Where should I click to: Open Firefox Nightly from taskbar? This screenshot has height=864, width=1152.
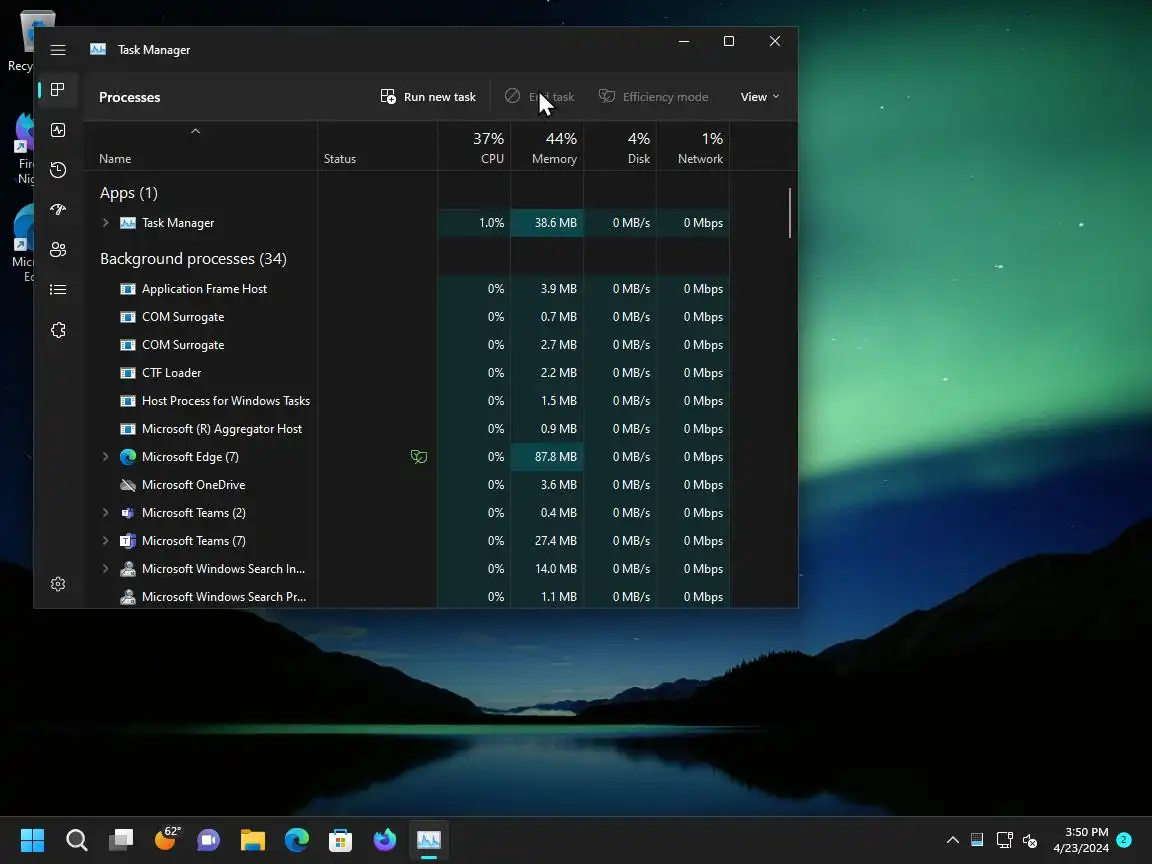pos(384,840)
